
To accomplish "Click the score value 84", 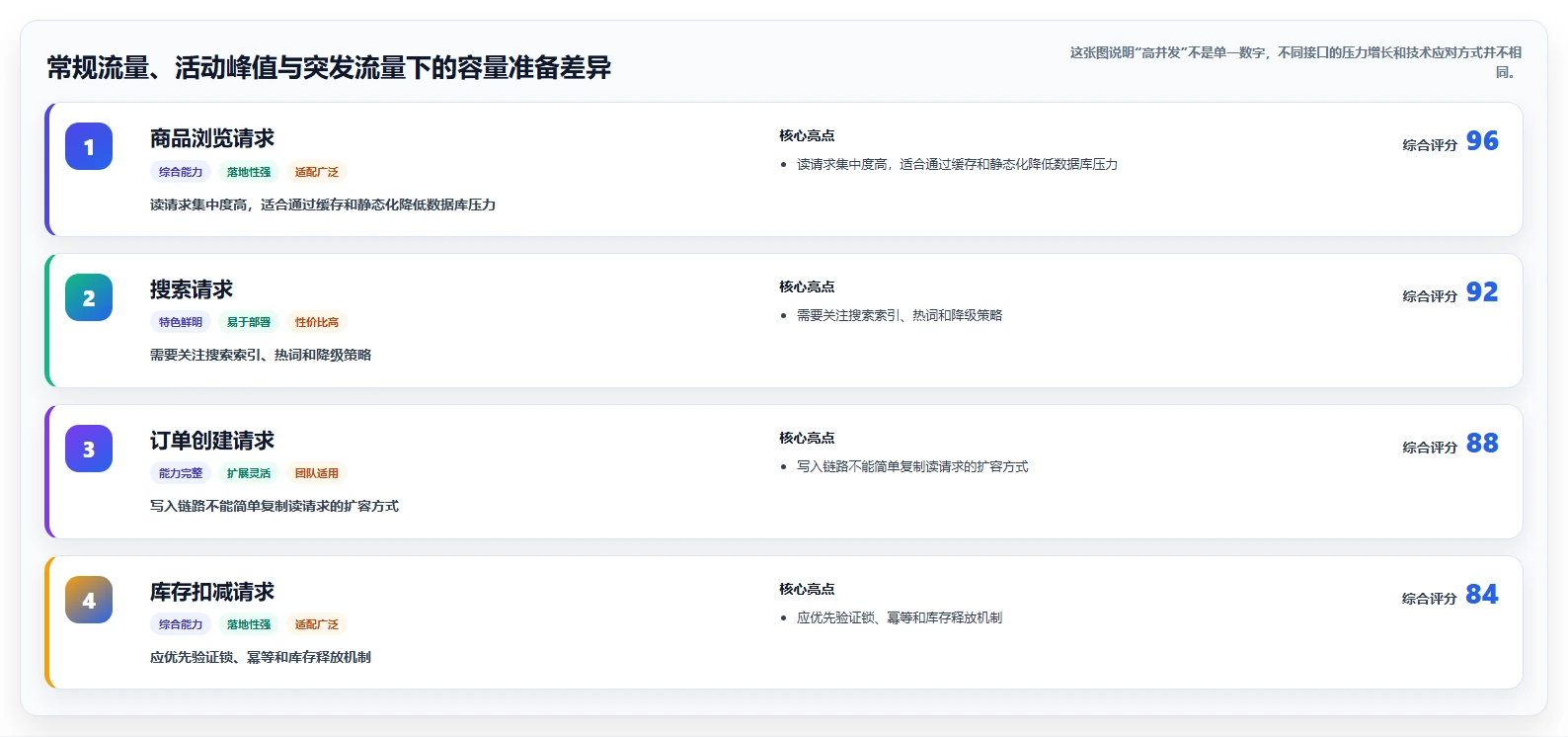I will 1482,595.
